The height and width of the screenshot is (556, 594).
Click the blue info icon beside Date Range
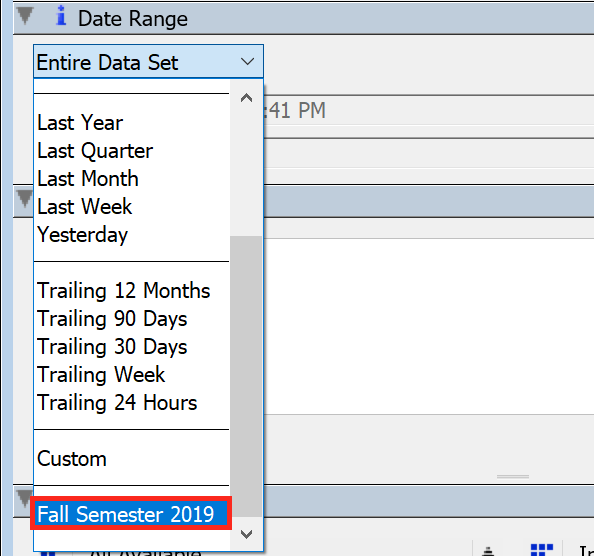61,16
